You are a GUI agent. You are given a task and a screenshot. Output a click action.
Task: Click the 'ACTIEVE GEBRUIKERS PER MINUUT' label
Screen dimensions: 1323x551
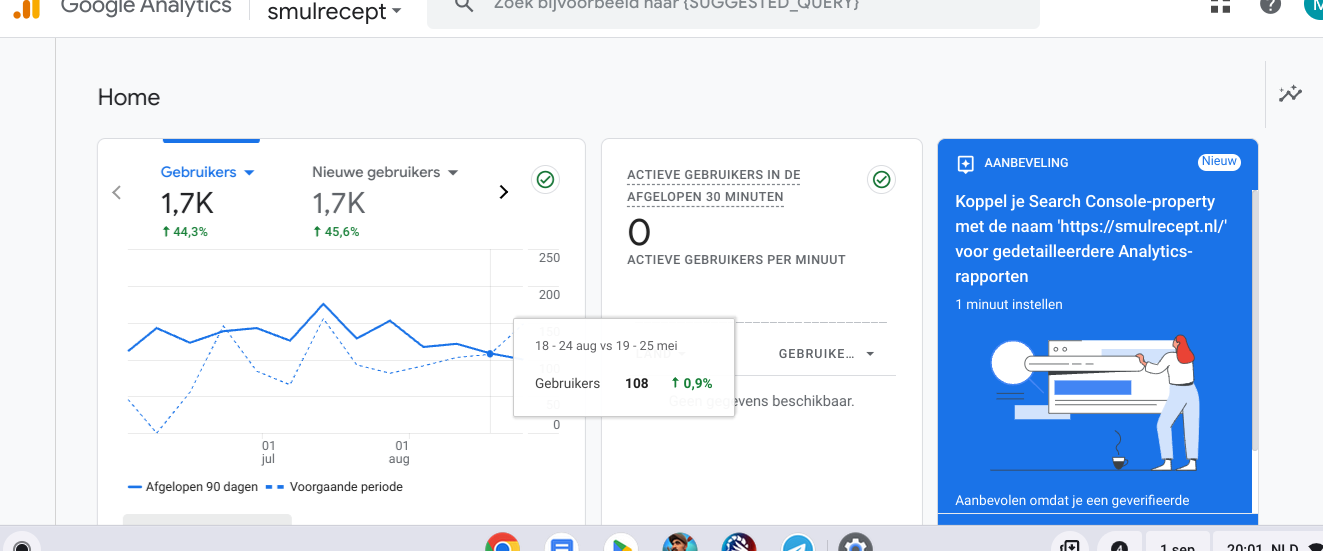pos(736,260)
